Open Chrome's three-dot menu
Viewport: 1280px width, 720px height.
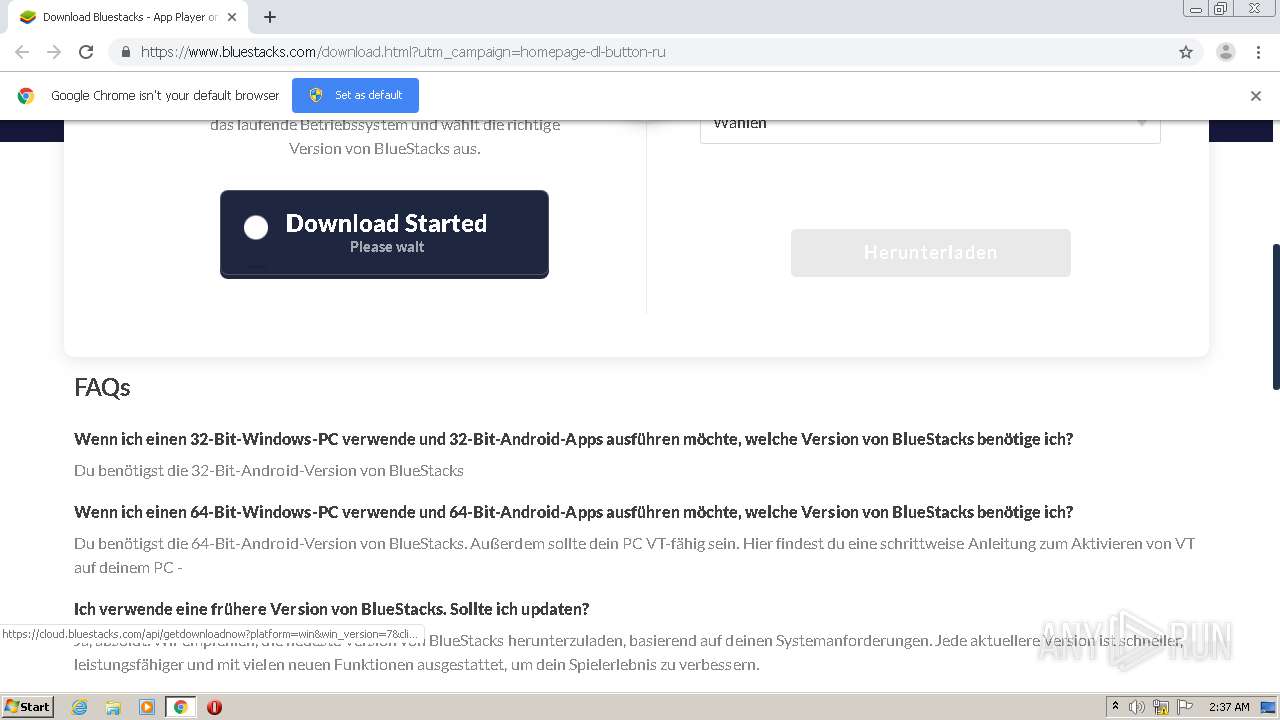[1258, 52]
